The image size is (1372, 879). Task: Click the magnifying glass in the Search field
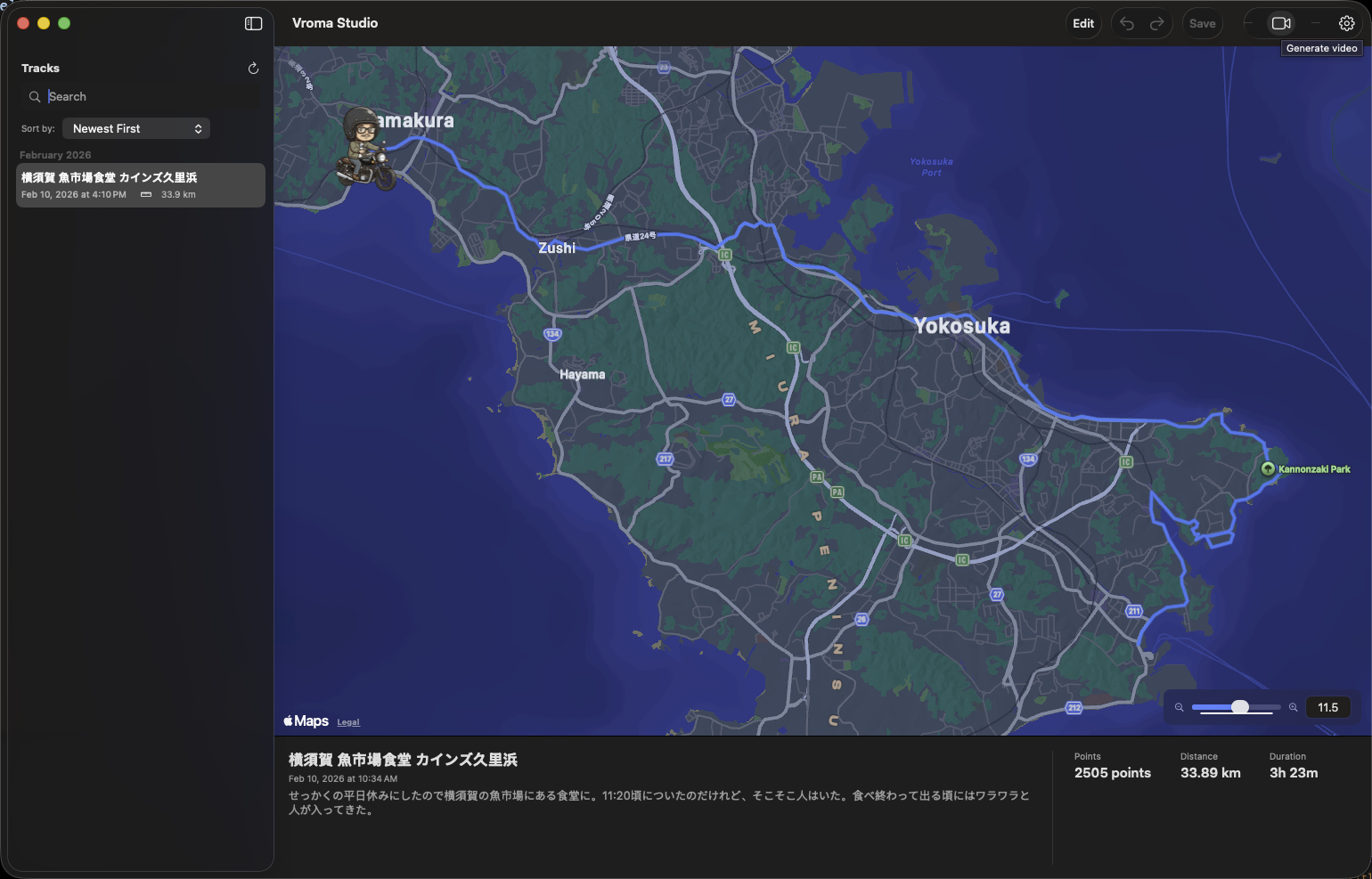pyautogui.click(x=35, y=96)
